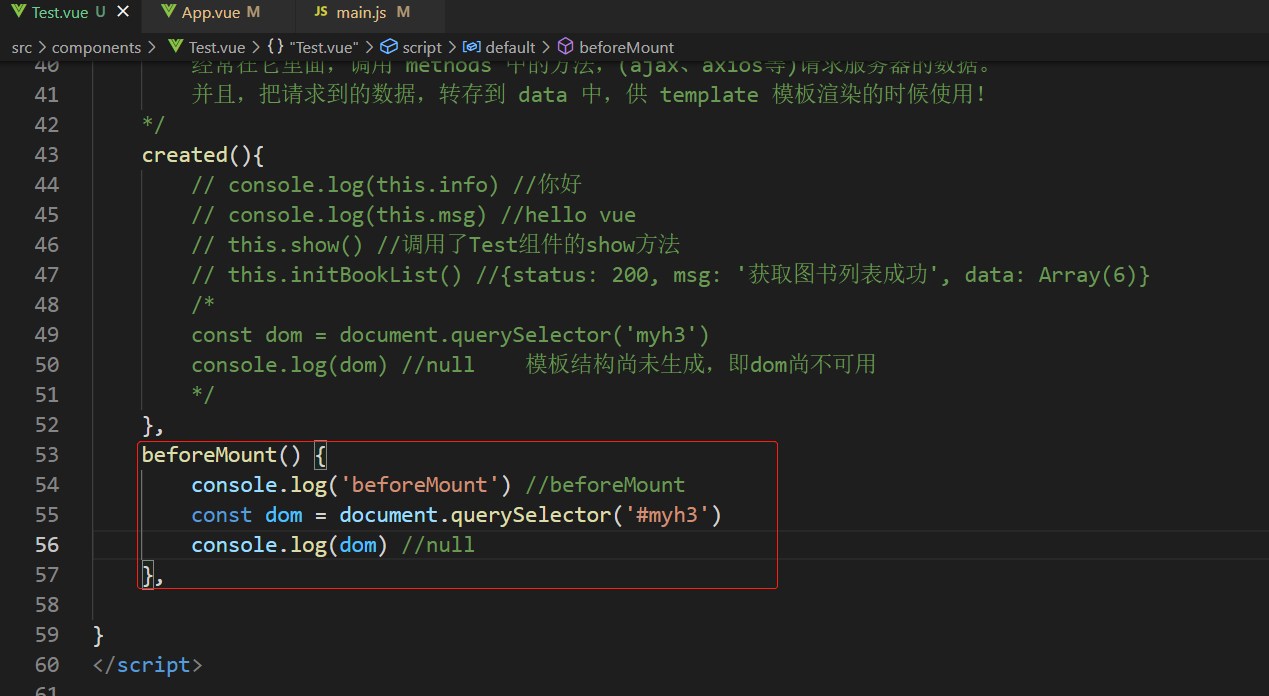This screenshot has height=696, width=1269.
Task: Click the word "created" on line 43
Action: (x=185, y=155)
